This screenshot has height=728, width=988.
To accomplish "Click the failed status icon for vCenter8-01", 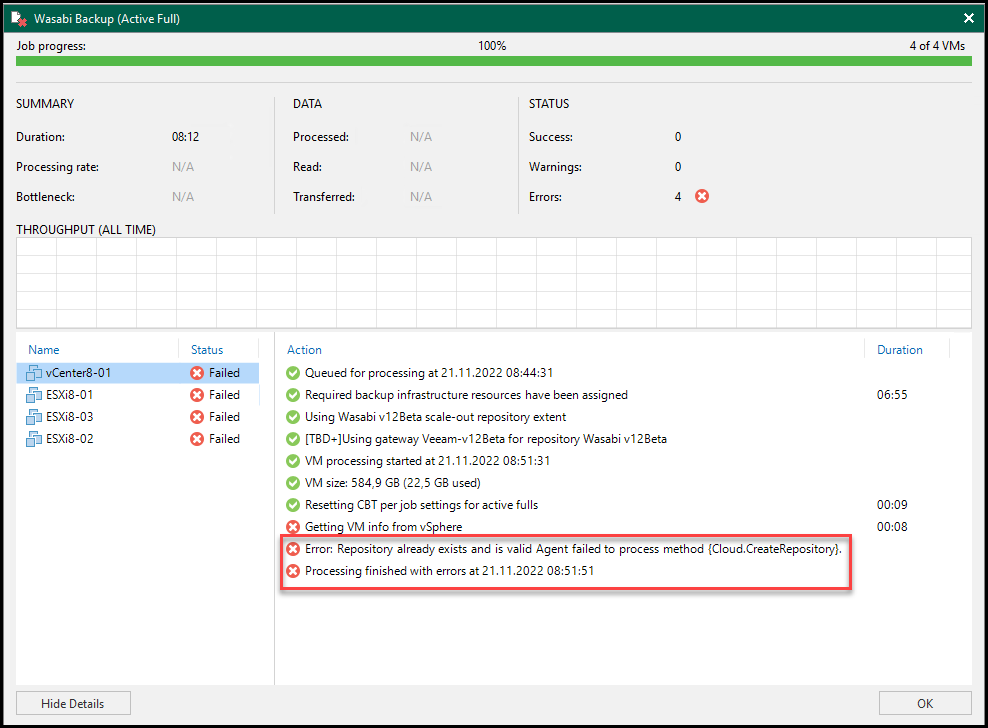I will 197,373.
